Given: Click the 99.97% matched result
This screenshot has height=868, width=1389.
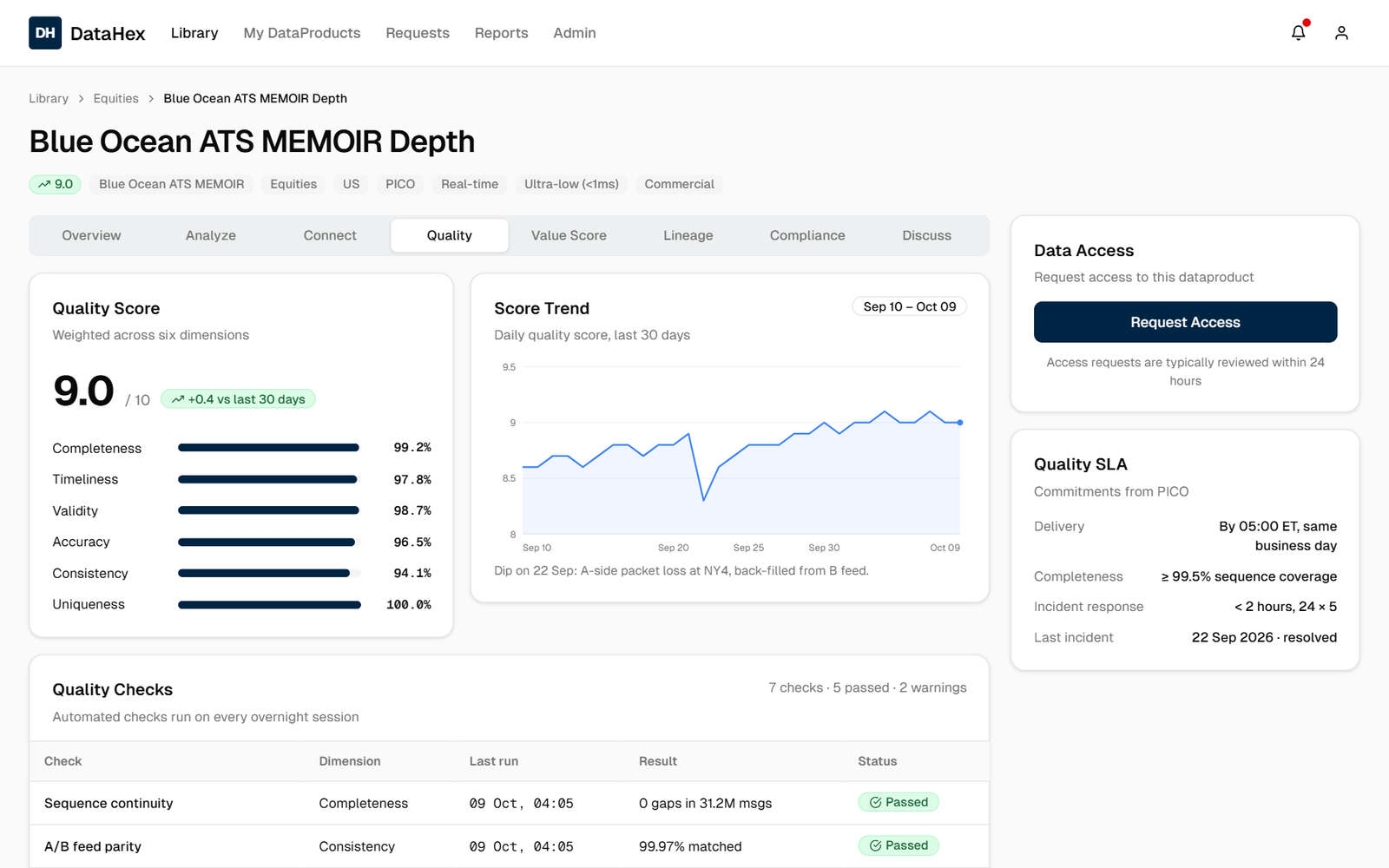Looking at the screenshot, I should (x=690, y=846).
